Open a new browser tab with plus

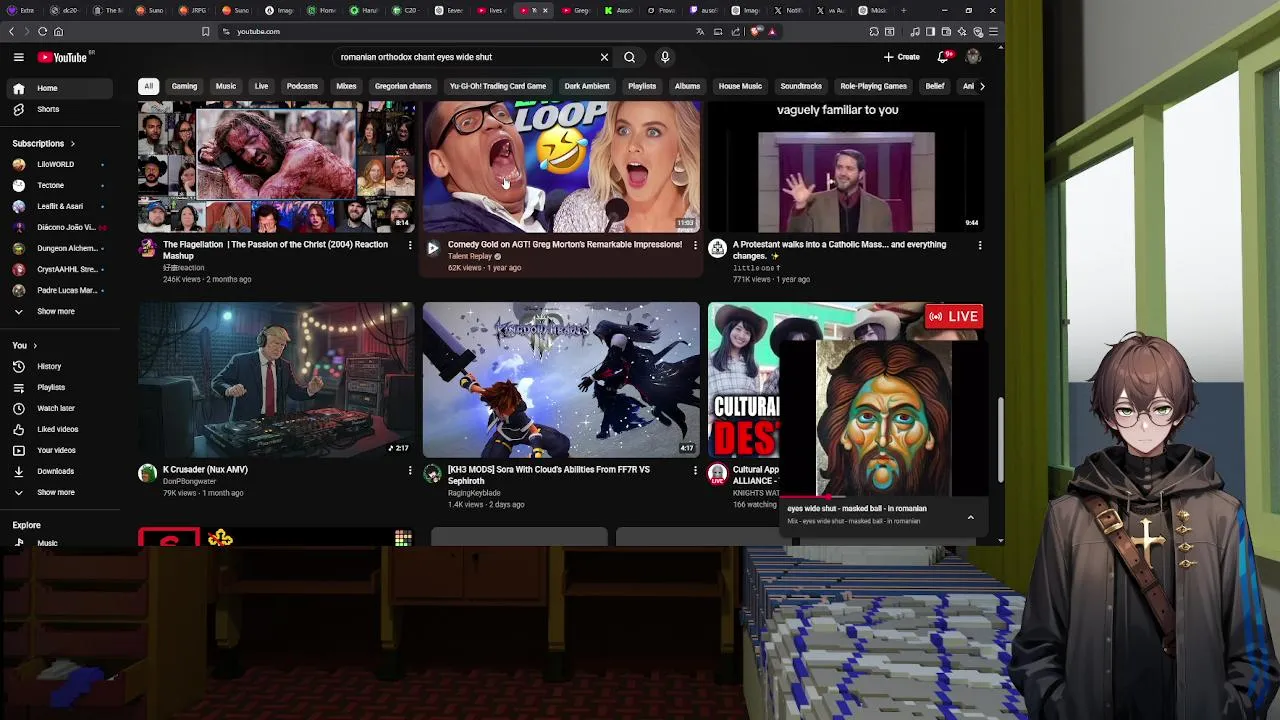point(903,10)
